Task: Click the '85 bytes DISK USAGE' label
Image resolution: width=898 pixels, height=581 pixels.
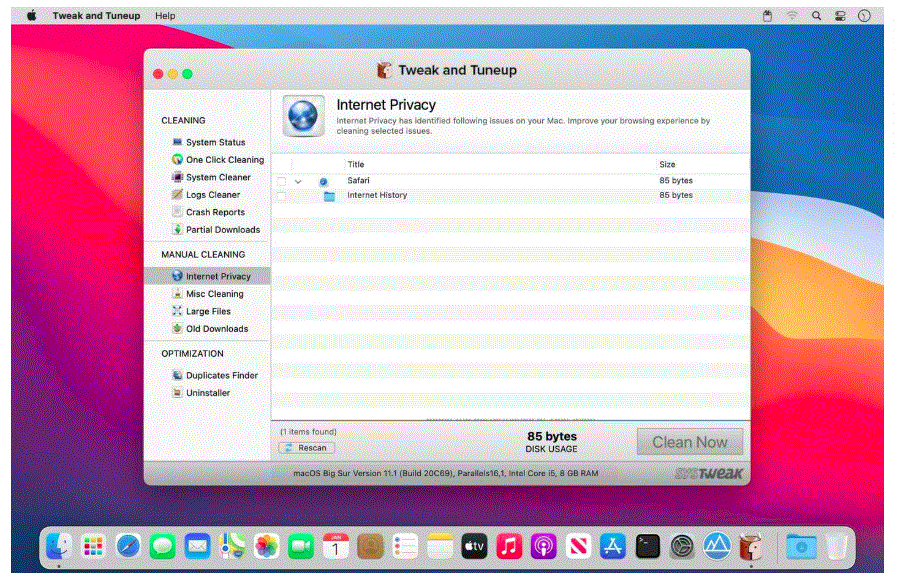Action: pos(552,442)
